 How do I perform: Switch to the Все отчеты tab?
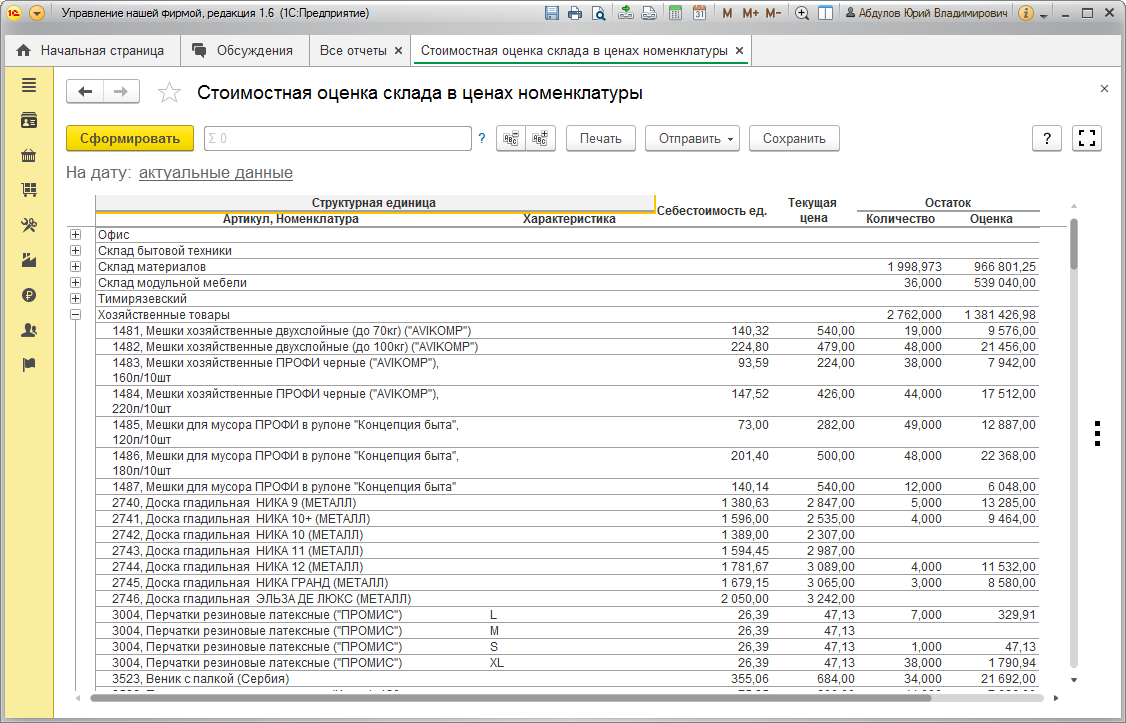click(x=352, y=50)
